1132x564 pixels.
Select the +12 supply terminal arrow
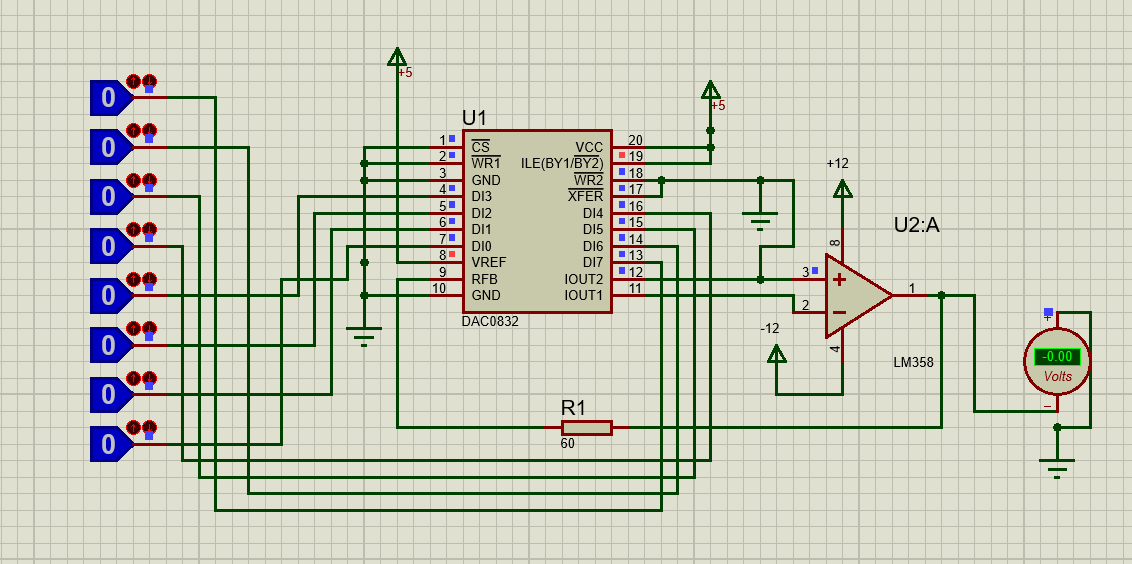pos(843,188)
